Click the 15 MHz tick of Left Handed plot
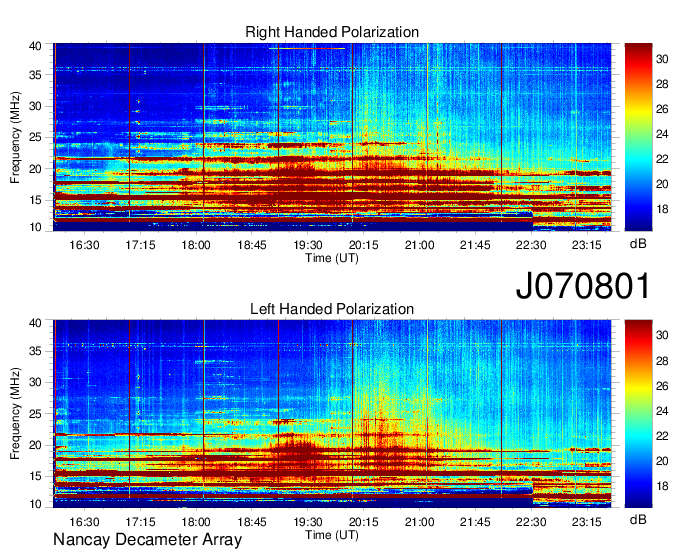680x552 pixels. (x=35, y=477)
